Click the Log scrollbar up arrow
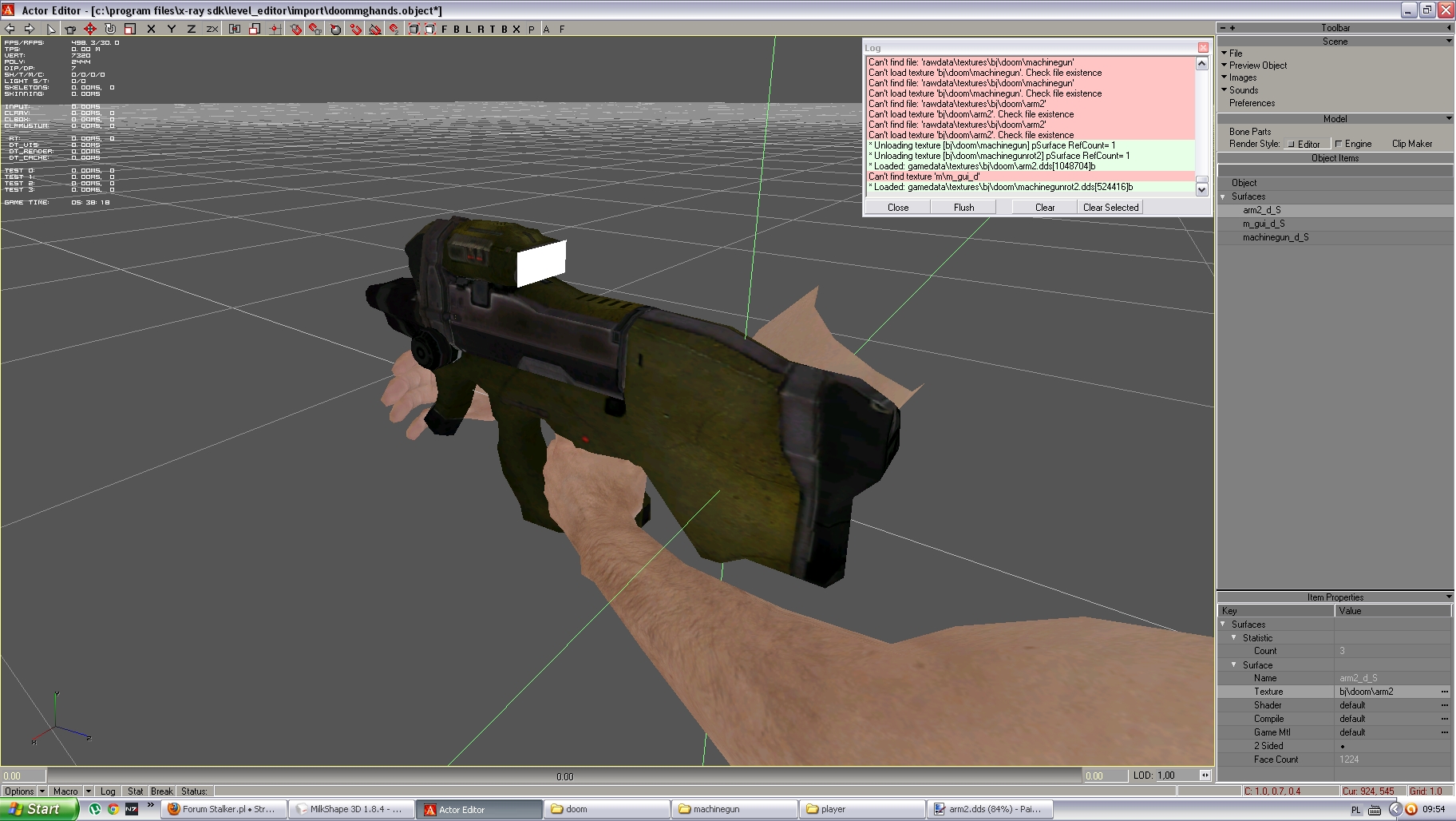Viewport: 1456px width, 821px height. pyautogui.click(x=1201, y=63)
